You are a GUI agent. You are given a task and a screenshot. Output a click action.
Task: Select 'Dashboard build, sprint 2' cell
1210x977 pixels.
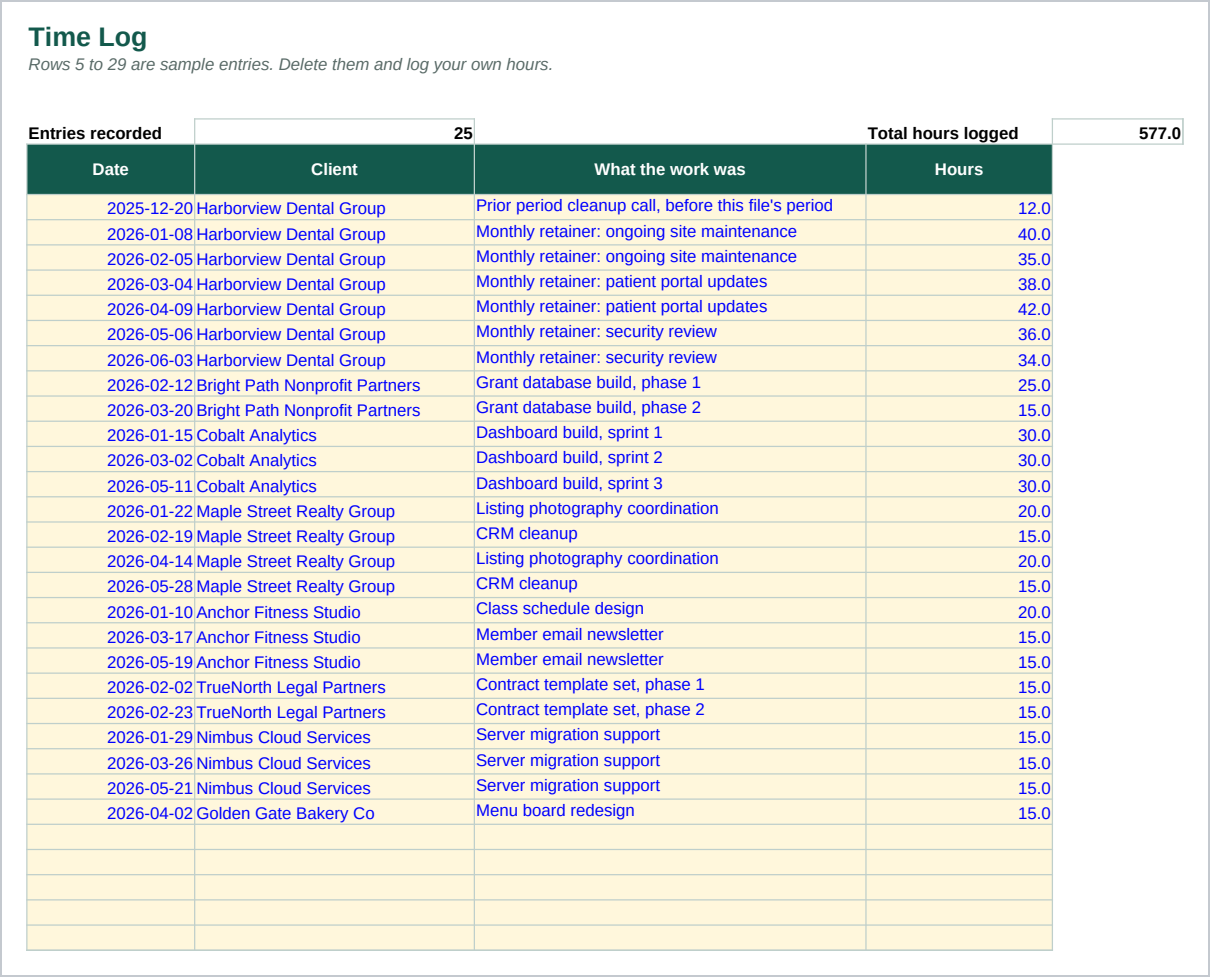pos(670,460)
